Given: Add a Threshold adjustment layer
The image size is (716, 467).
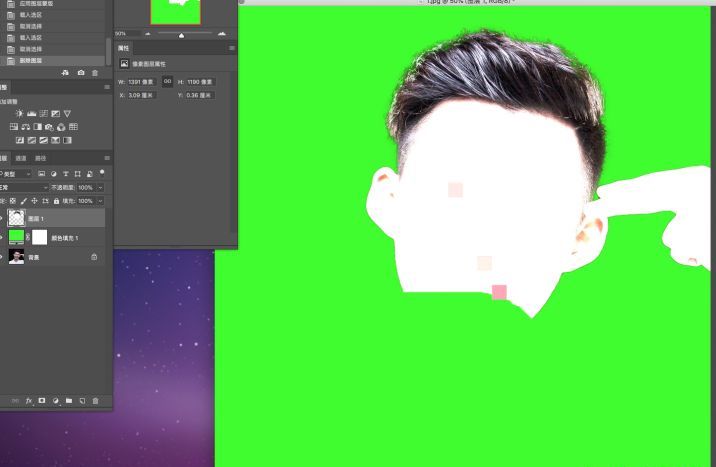Looking at the screenshot, I should point(43,140).
